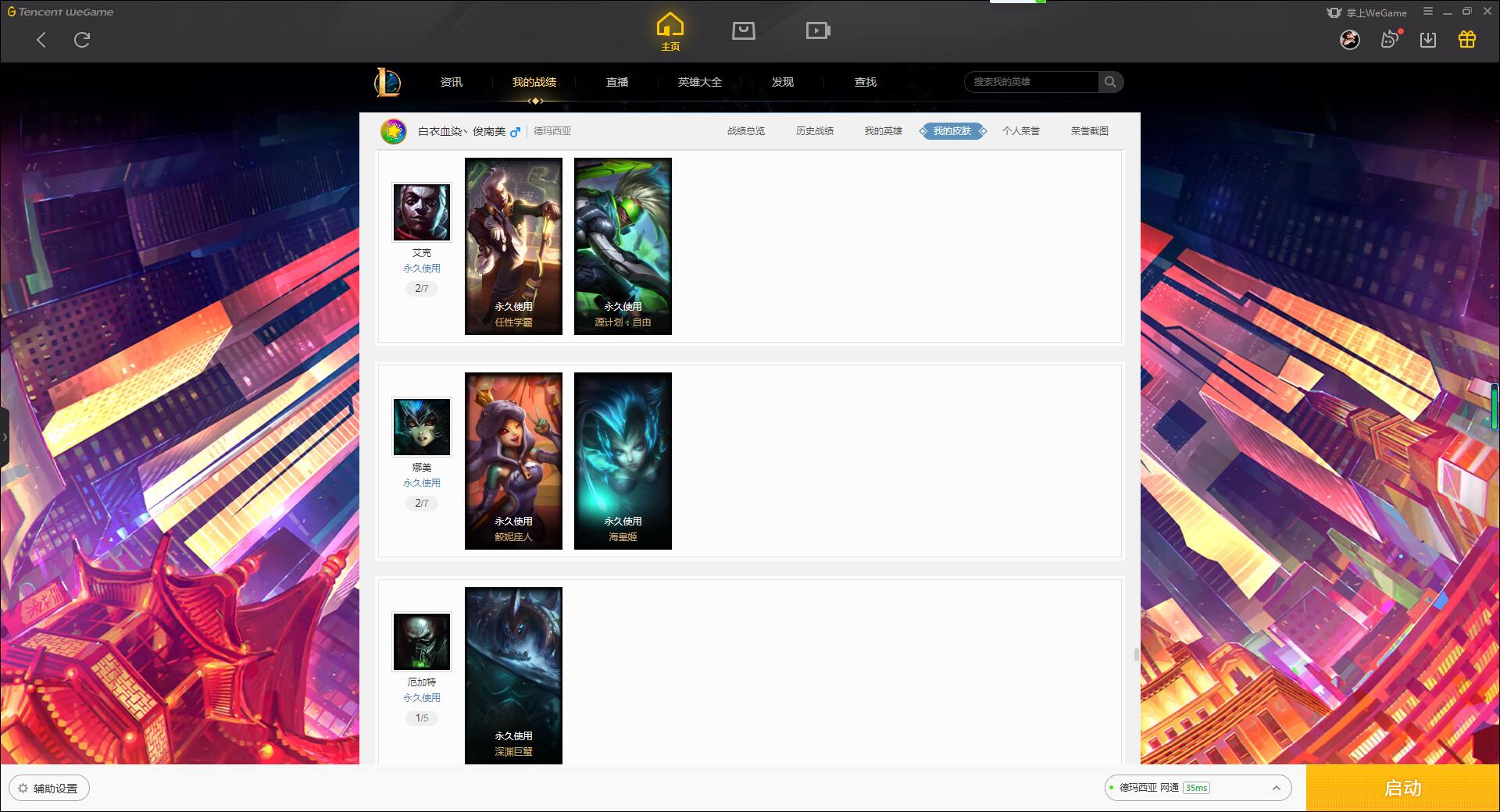The image size is (1500, 812).
Task: Switch to the 历史战绩 tab
Action: (x=815, y=131)
